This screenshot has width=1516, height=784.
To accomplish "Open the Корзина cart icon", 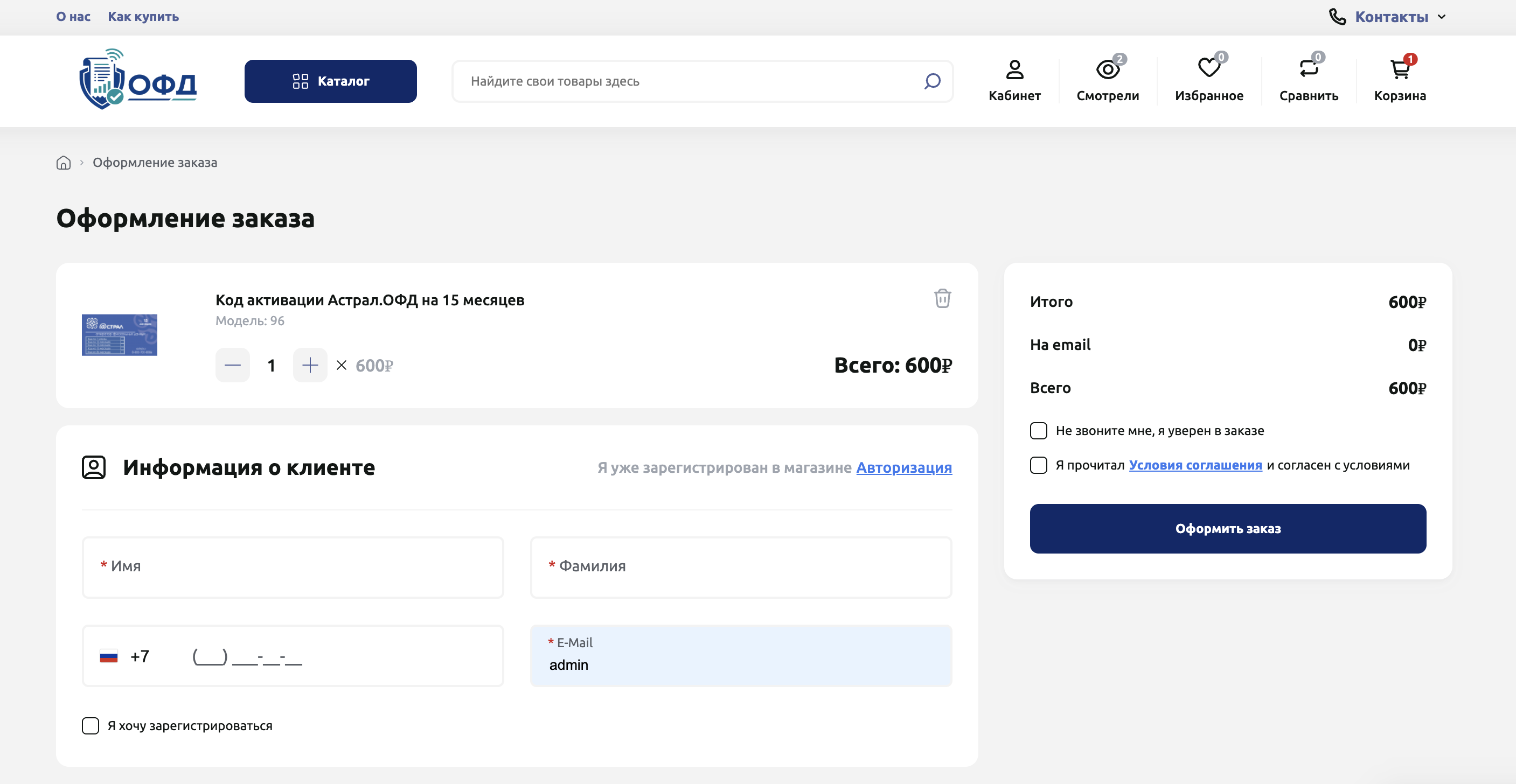I will tap(1400, 81).
